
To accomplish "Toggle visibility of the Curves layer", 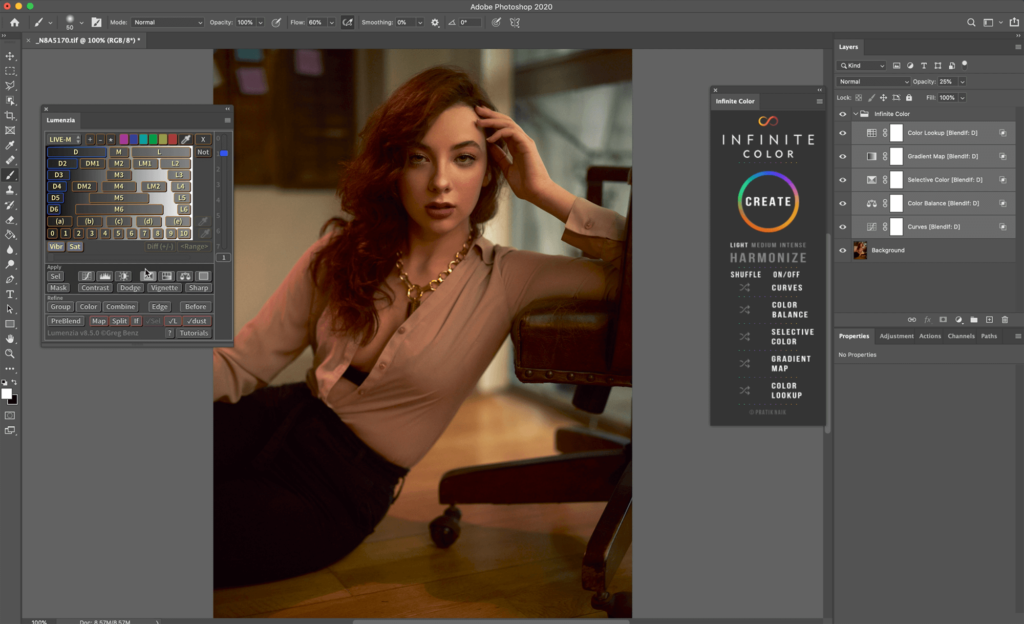I will tap(842, 227).
